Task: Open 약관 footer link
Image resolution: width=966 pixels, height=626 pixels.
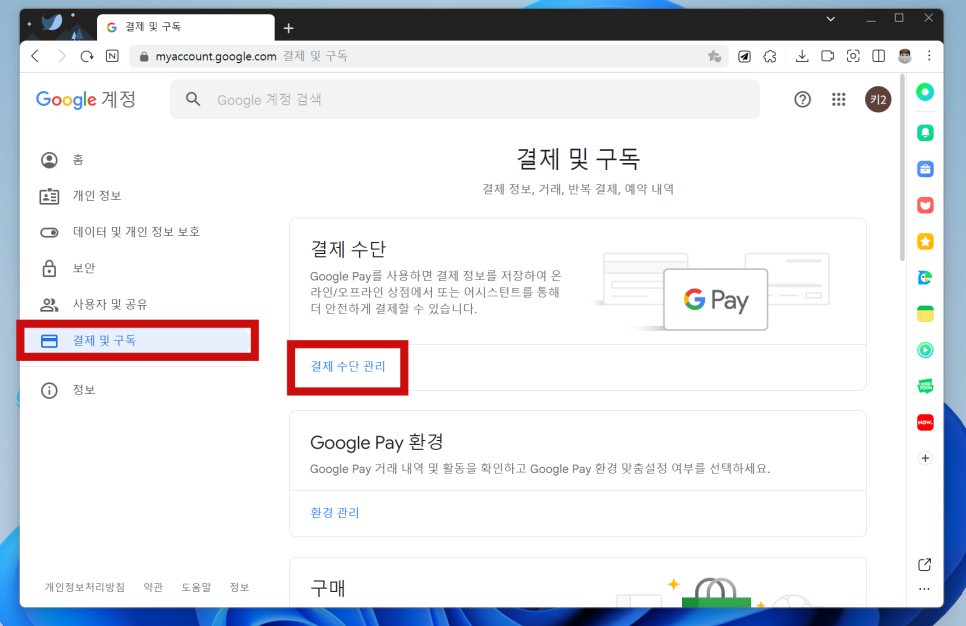Action: point(153,587)
